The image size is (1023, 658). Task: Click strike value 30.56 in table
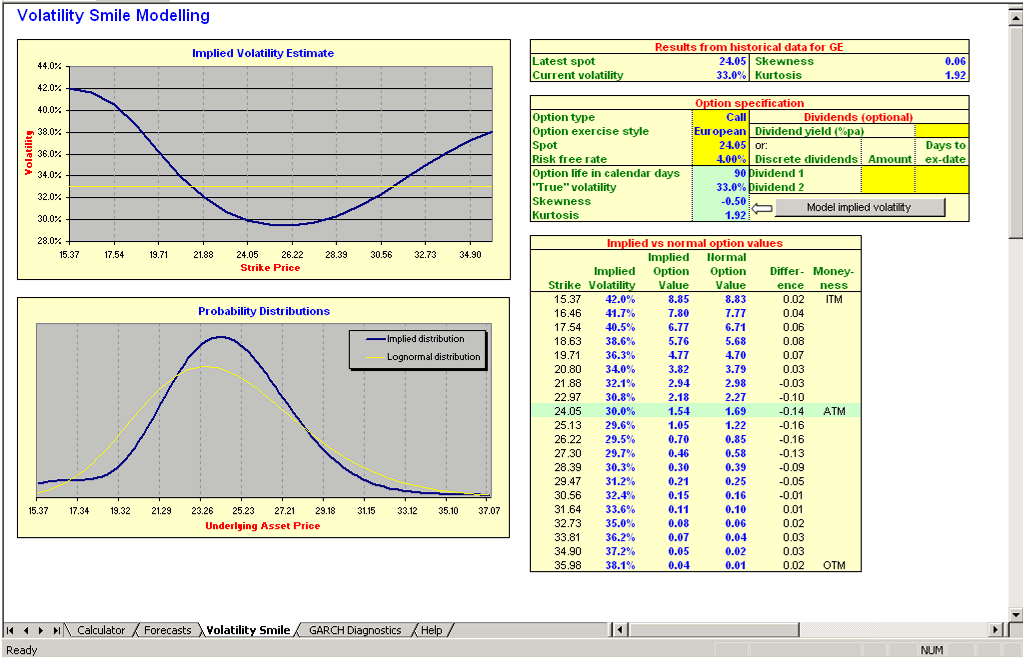567,496
